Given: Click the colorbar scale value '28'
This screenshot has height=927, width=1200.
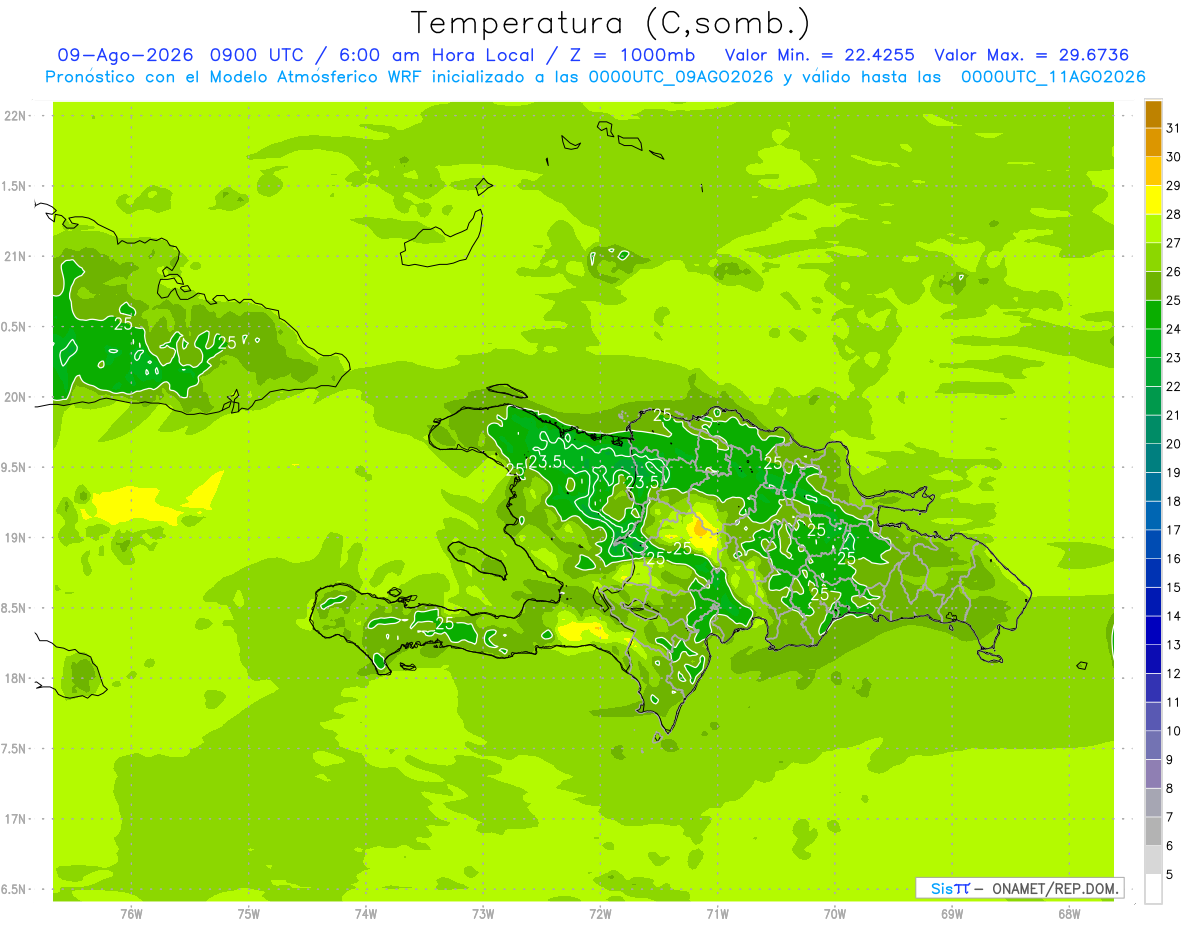Looking at the screenshot, I should pos(1174,214).
